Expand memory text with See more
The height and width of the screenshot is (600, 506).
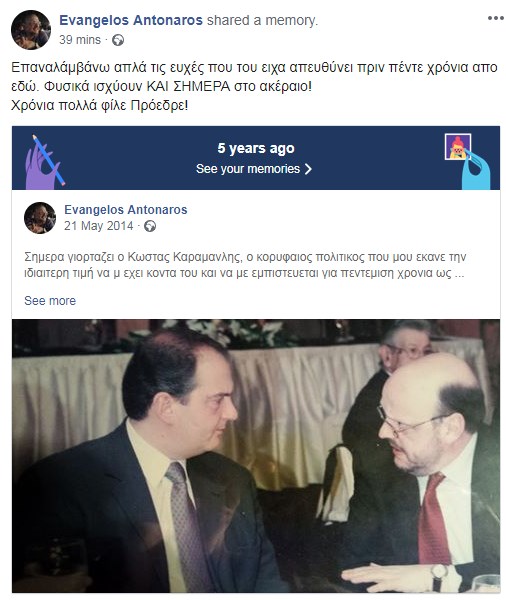[x=50, y=301]
